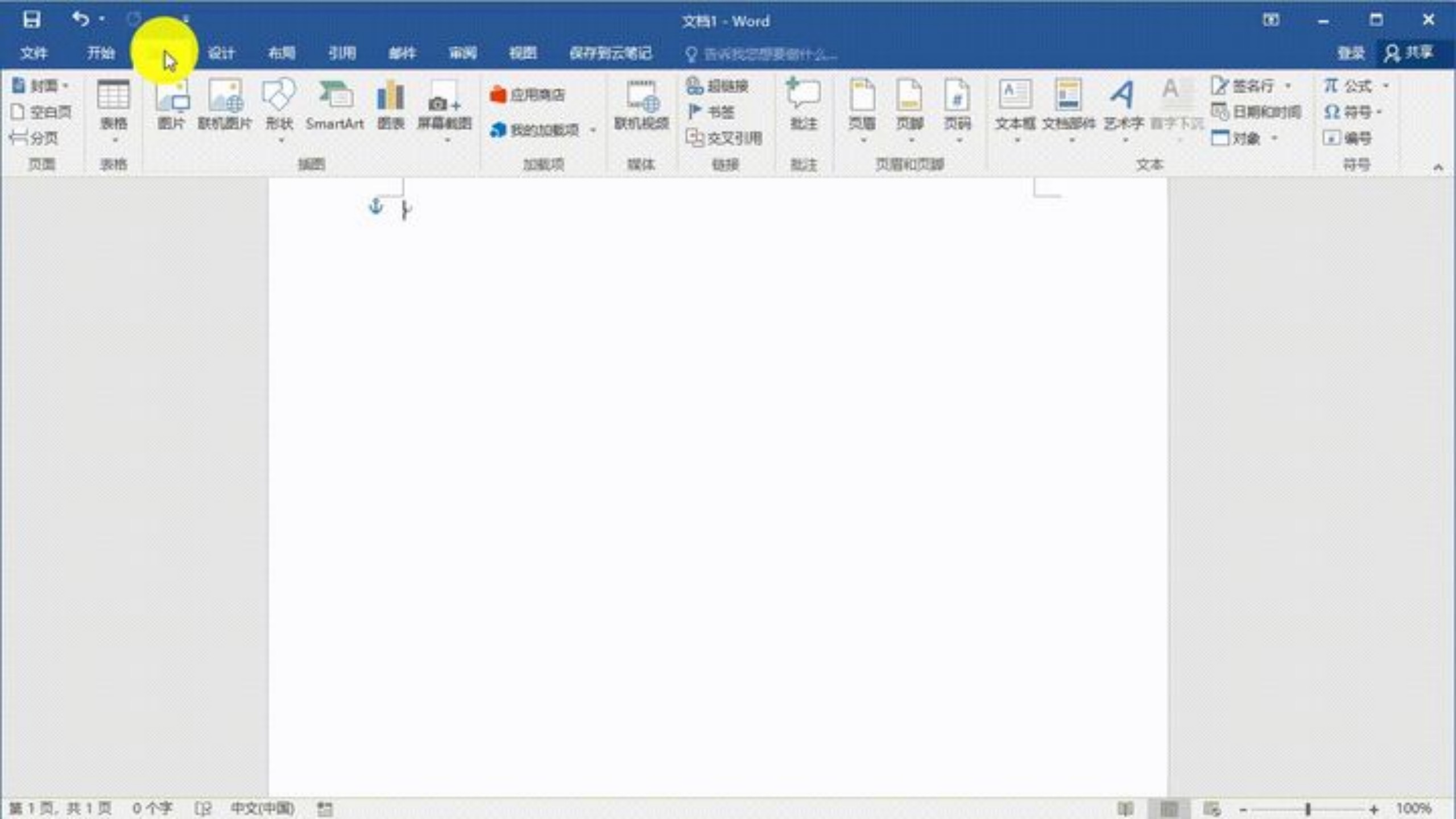Switch to the Review (审阅) tab
The height and width of the screenshot is (819, 1456).
tap(462, 53)
